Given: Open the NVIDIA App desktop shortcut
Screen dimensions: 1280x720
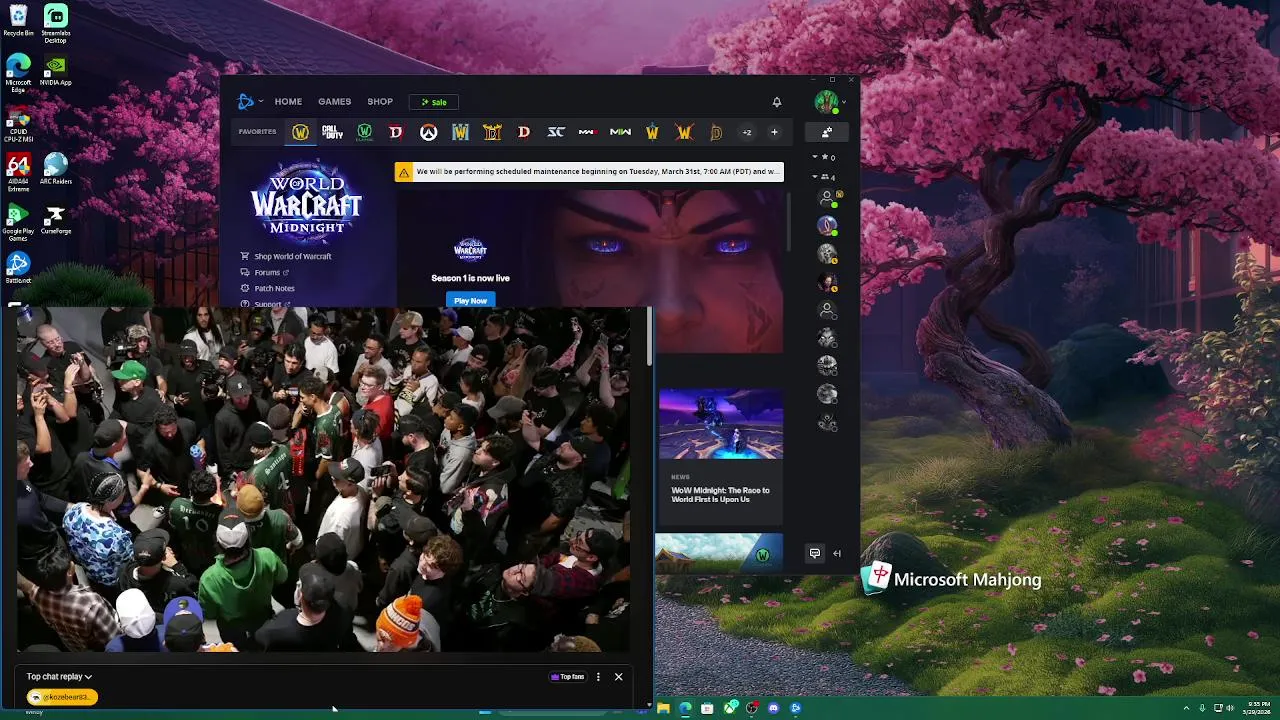Looking at the screenshot, I should point(56,71).
